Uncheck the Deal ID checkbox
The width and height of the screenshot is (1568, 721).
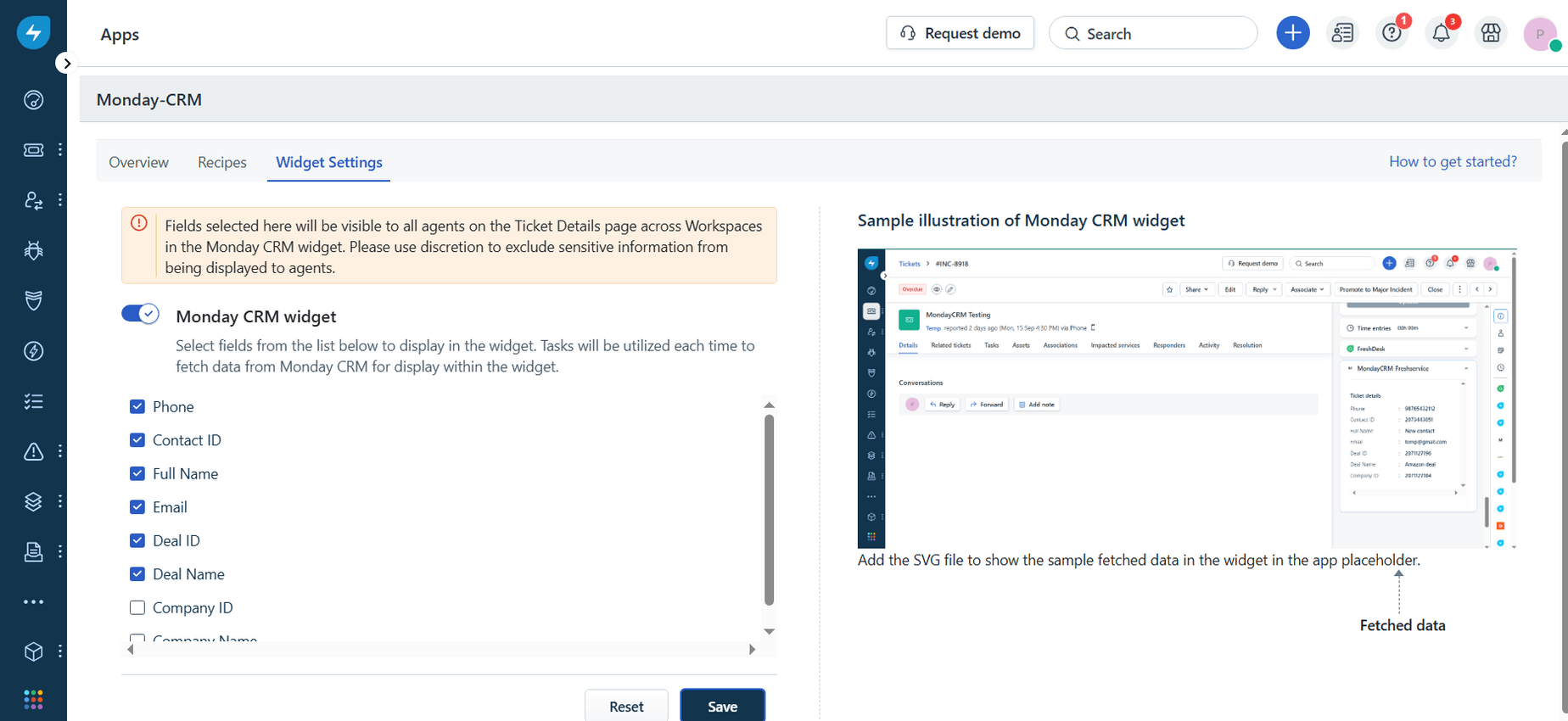(x=137, y=540)
